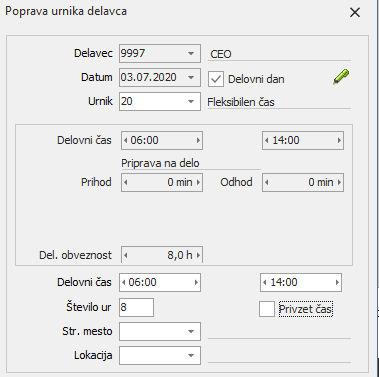This screenshot has height=377, width=379.
Task: Increase Prihod minutes with right arrow
Action: (198, 182)
